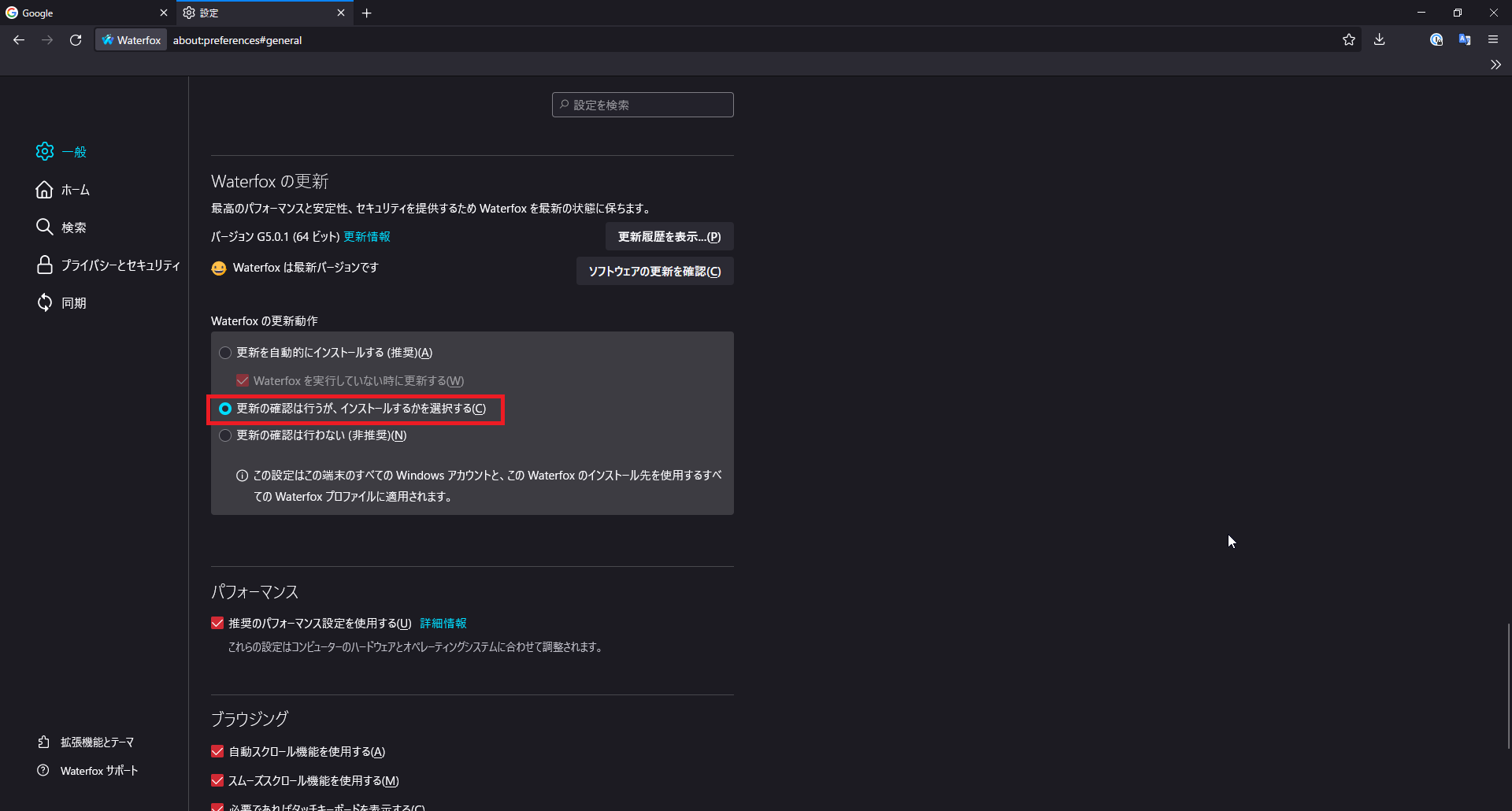Click the translate extension icon
The width and height of the screenshot is (1512, 811).
1465,40
